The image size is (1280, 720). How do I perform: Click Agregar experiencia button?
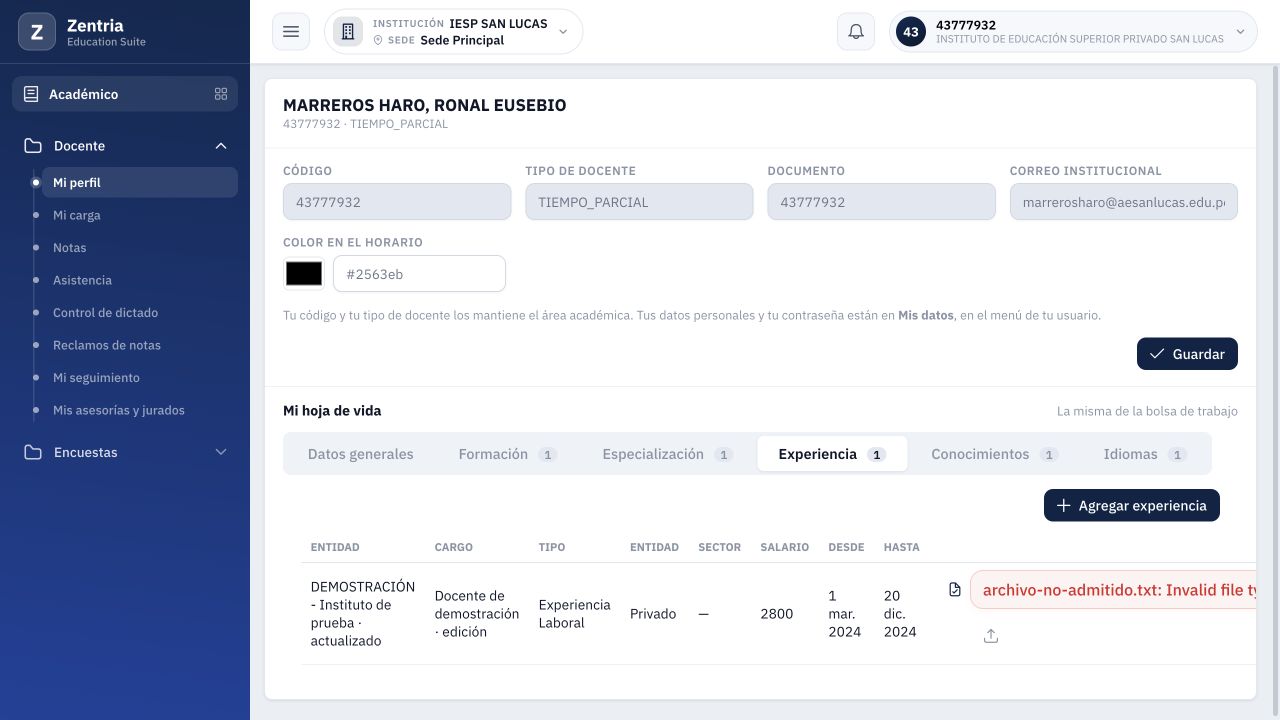coord(1132,506)
